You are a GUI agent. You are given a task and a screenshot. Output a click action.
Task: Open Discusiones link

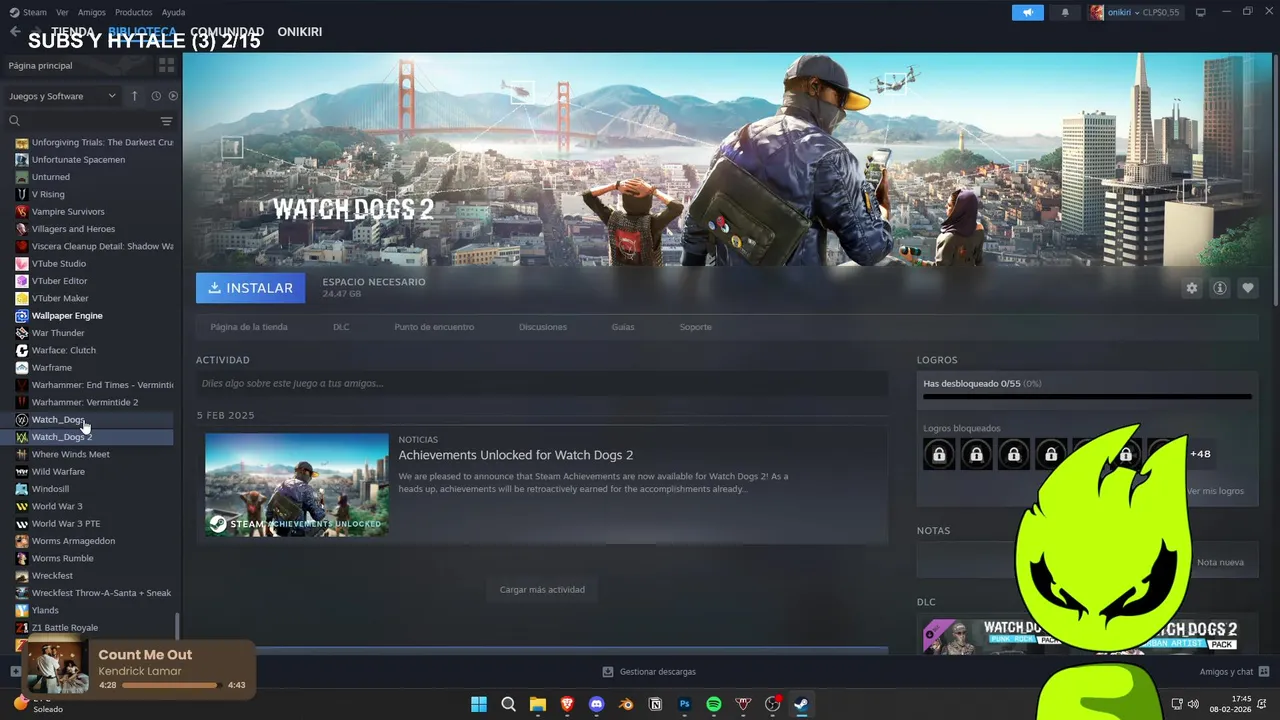click(x=543, y=327)
